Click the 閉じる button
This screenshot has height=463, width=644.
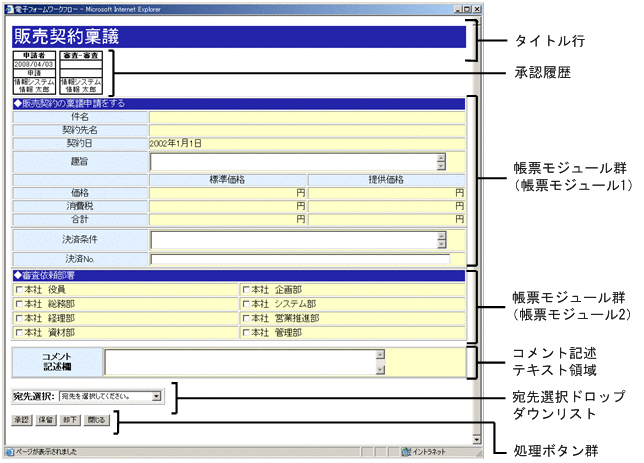[97, 420]
